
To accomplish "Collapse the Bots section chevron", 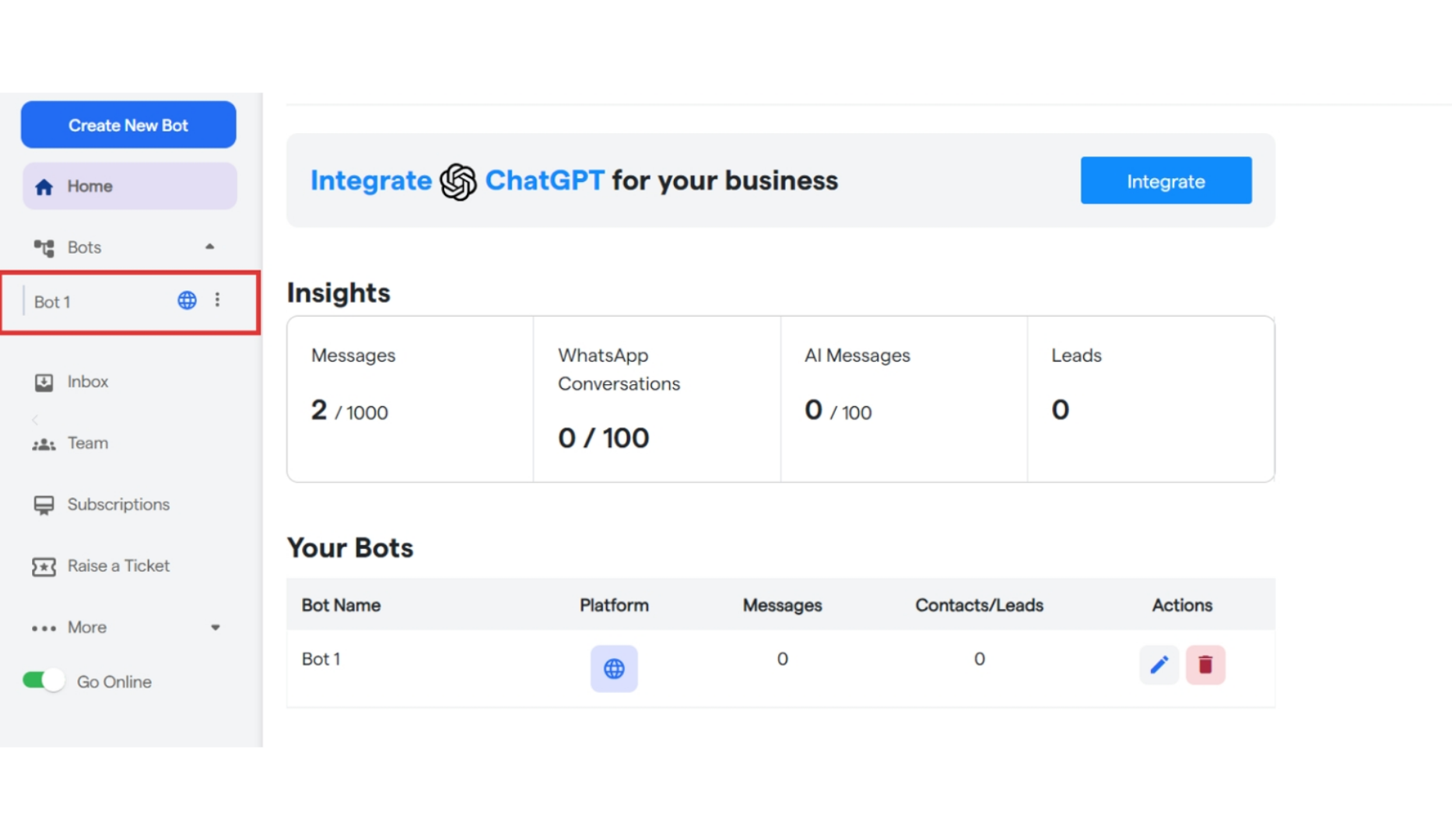I will click(209, 247).
